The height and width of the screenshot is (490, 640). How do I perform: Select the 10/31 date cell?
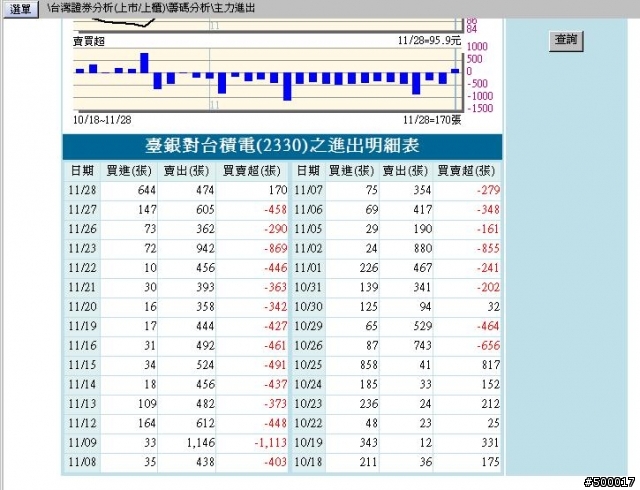click(x=308, y=287)
